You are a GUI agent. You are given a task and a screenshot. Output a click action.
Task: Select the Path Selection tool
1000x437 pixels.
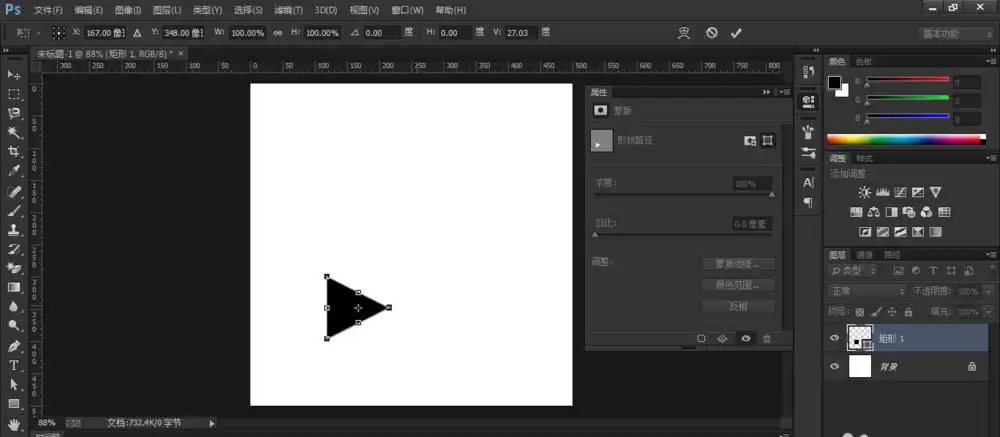tap(14, 385)
